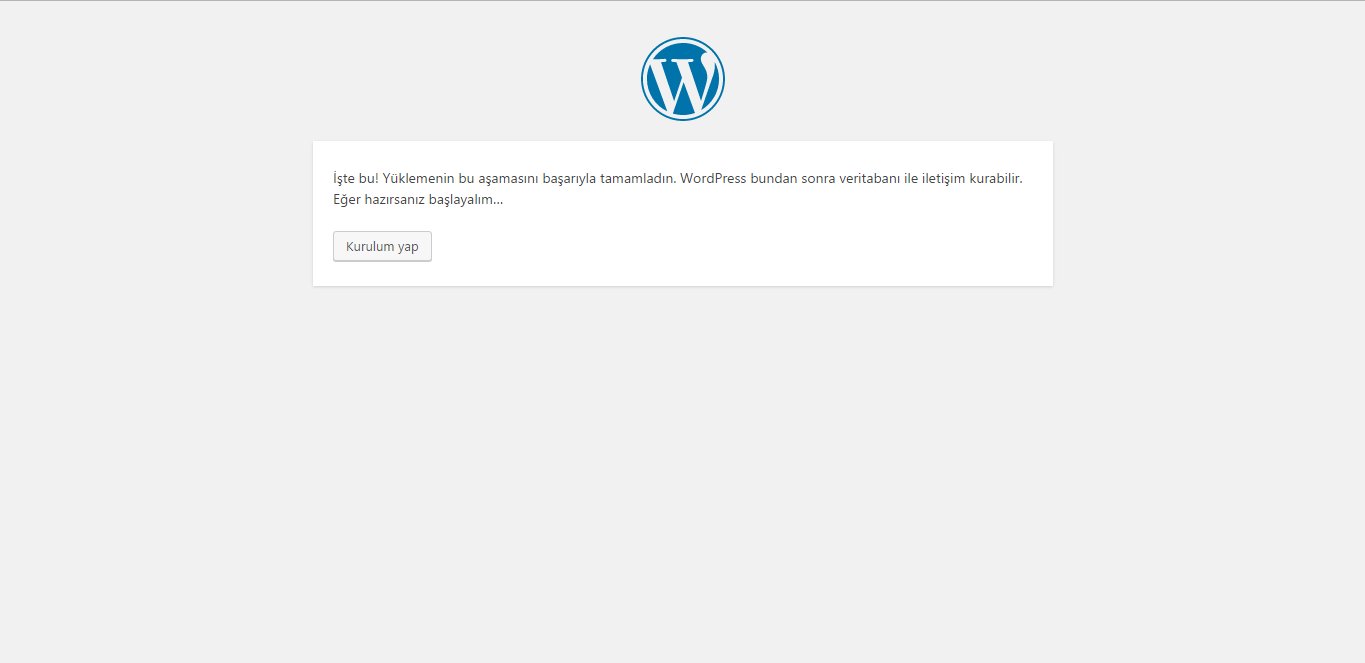Click the text "Eğer hazırsanız başlayalım…"

[418, 199]
